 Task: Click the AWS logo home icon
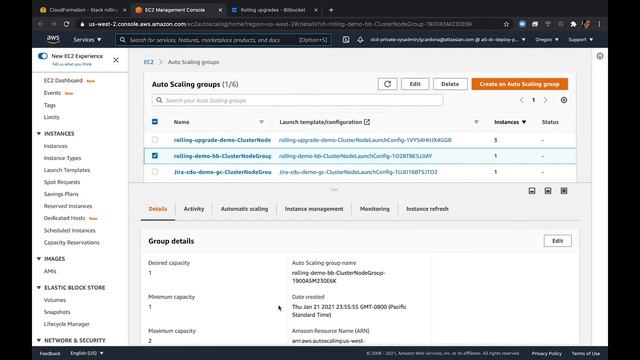click(x=53, y=39)
